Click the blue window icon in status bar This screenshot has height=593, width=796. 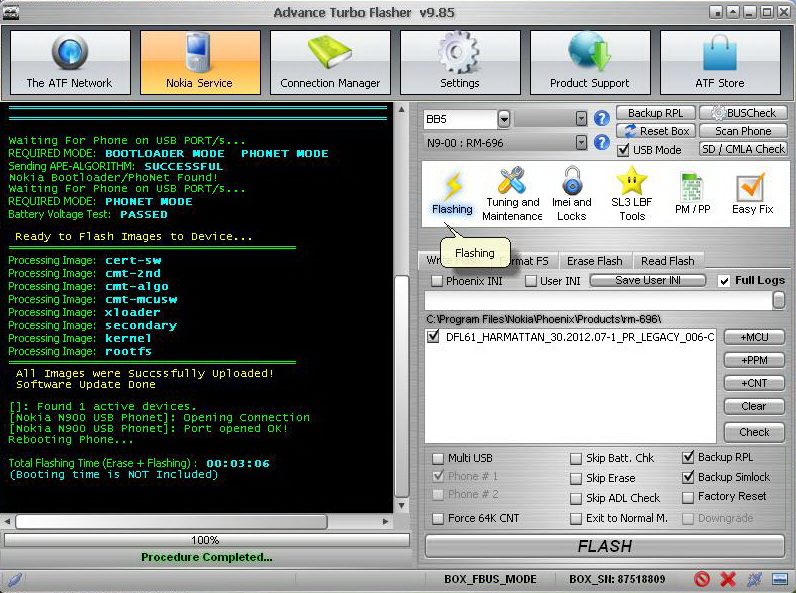(779, 579)
